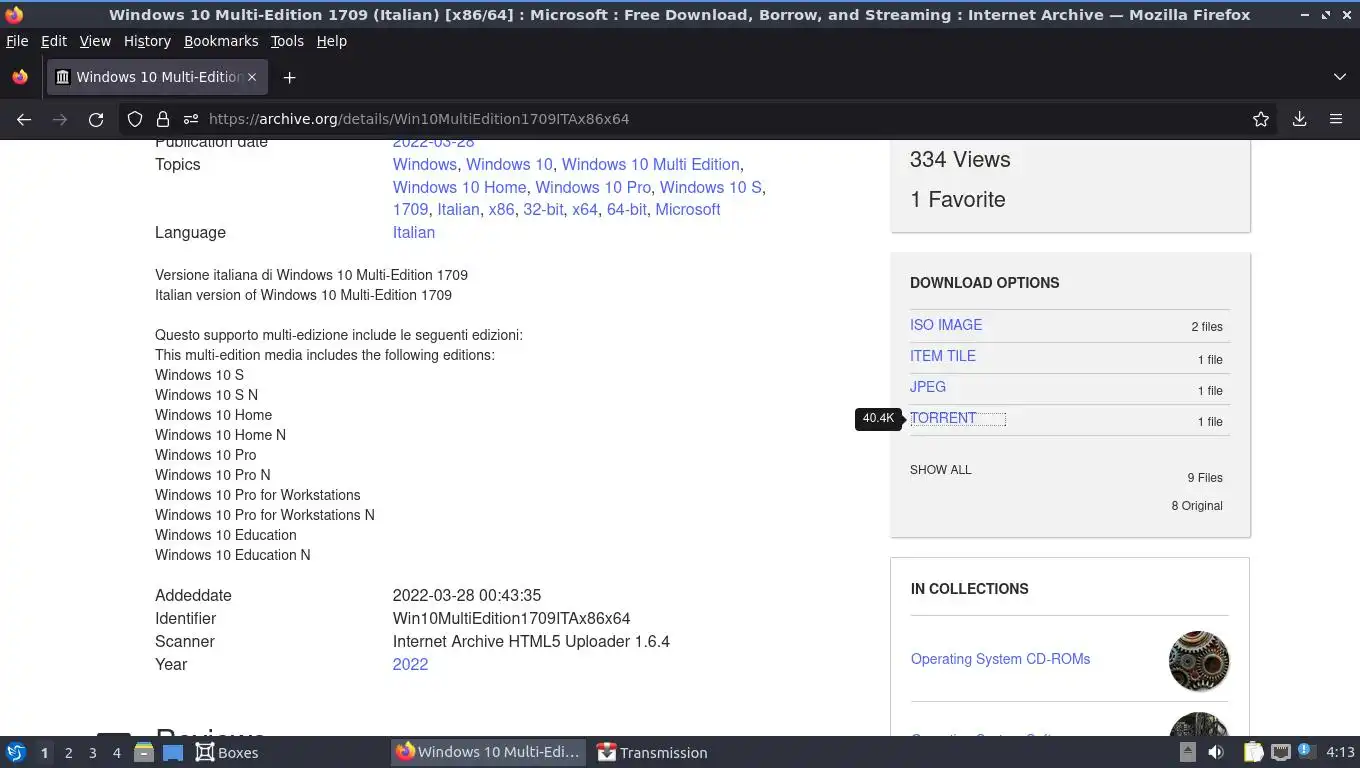Open the ITEM TILE download link
The image size is (1360, 768).
[943, 356]
